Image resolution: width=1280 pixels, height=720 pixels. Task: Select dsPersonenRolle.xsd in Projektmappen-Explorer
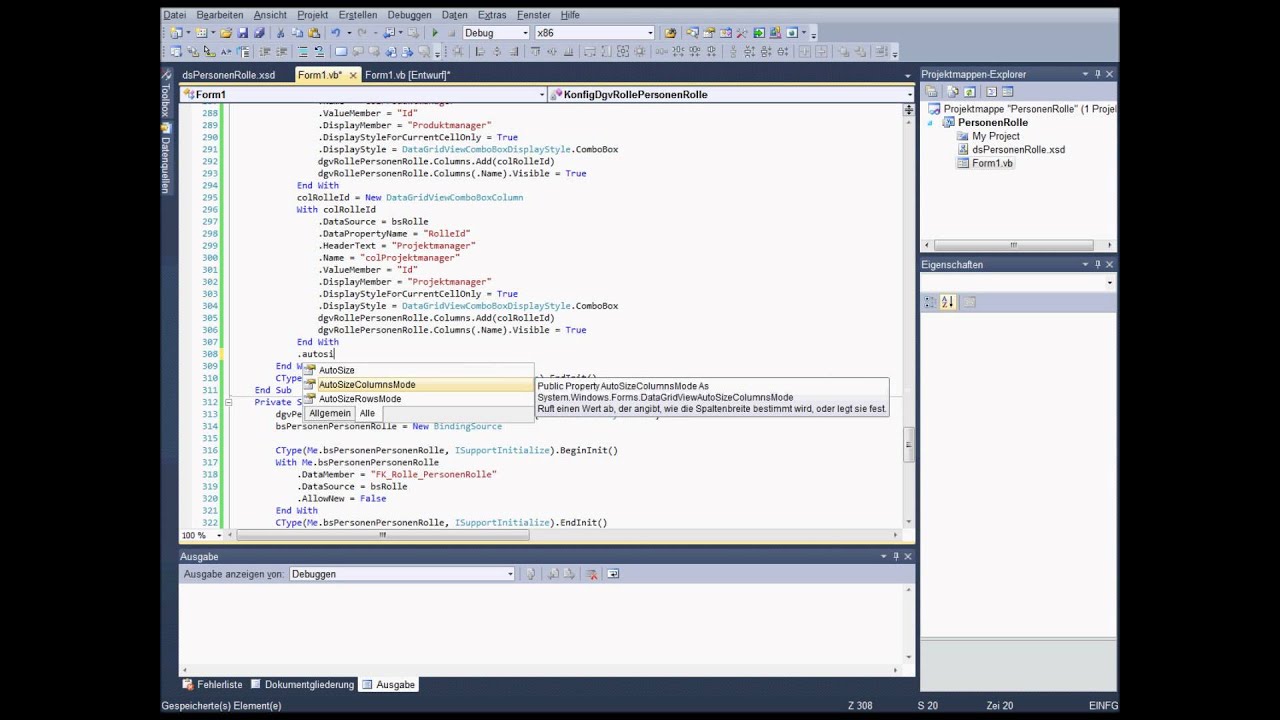coord(1018,150)
